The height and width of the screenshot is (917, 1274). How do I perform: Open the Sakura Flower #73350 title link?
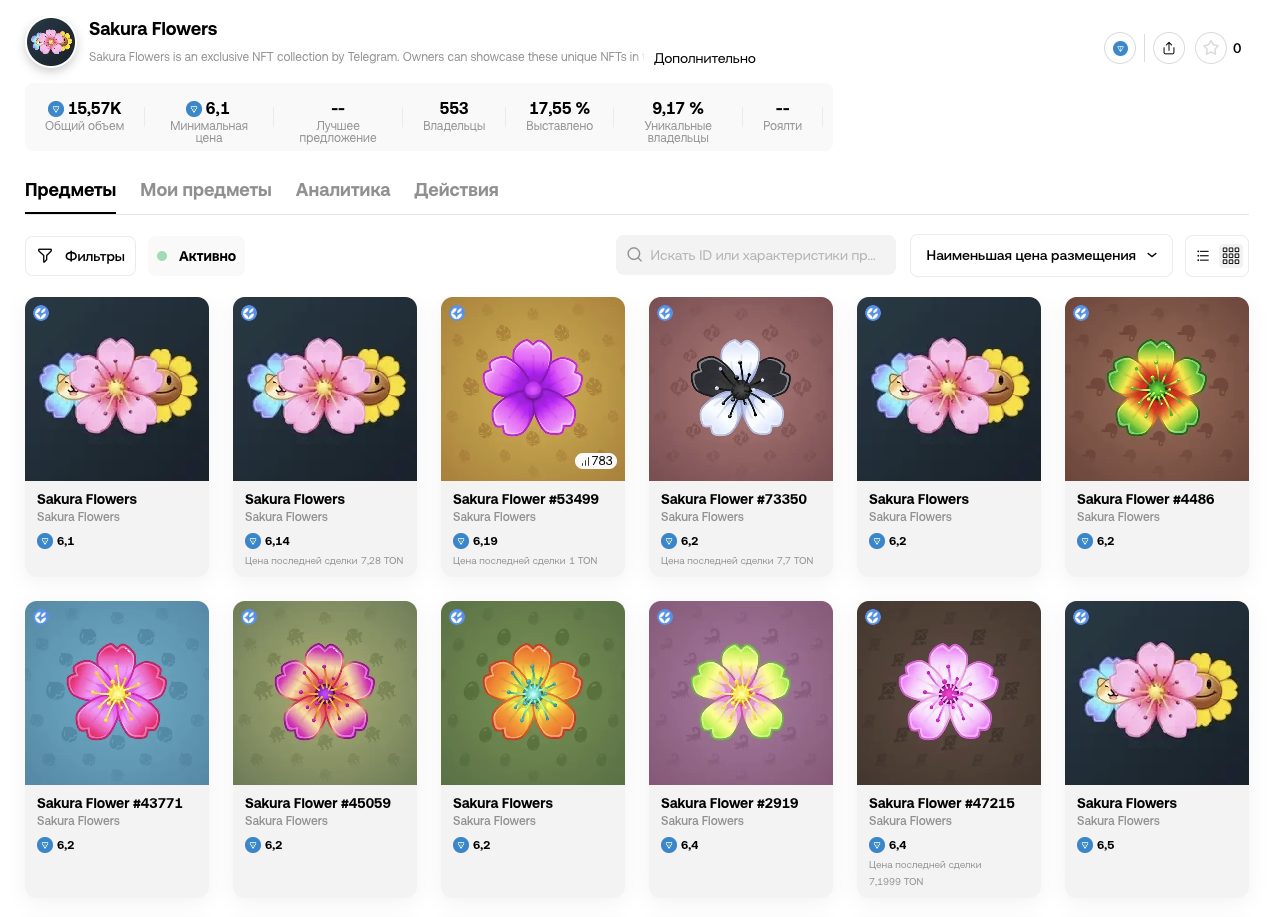[x=734, y=499]
